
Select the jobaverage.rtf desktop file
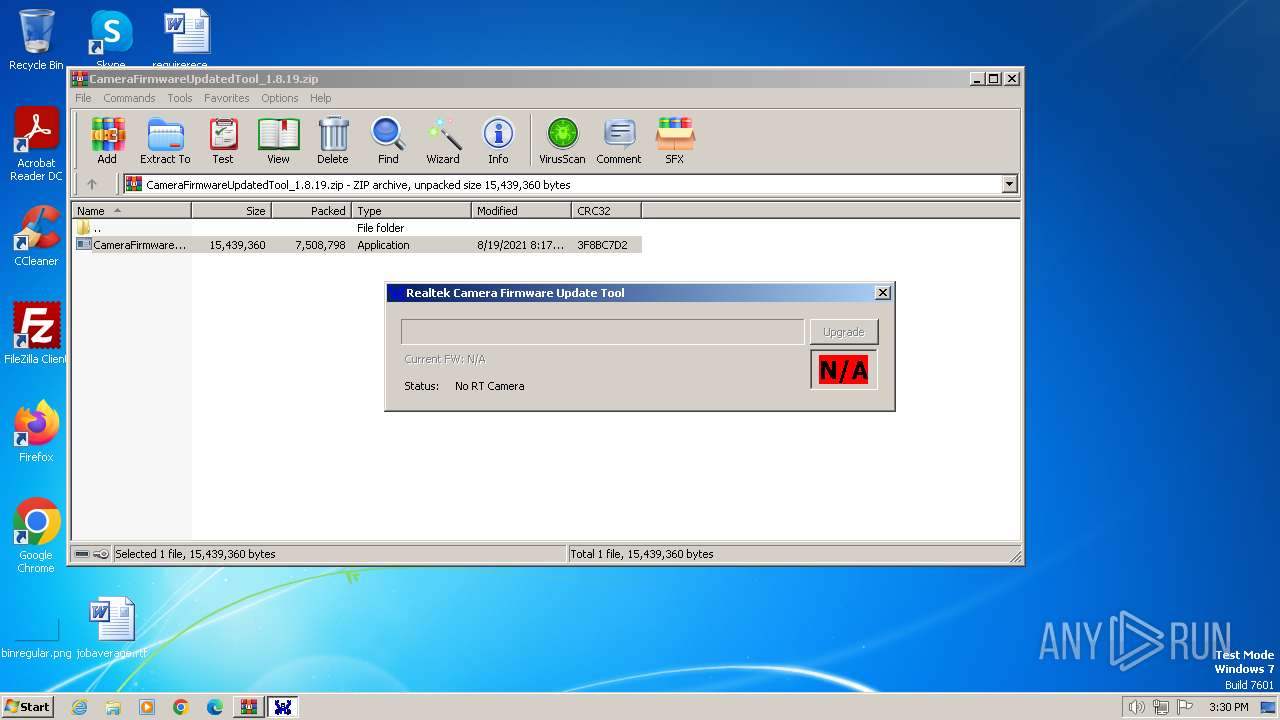[x=112, y=628]
